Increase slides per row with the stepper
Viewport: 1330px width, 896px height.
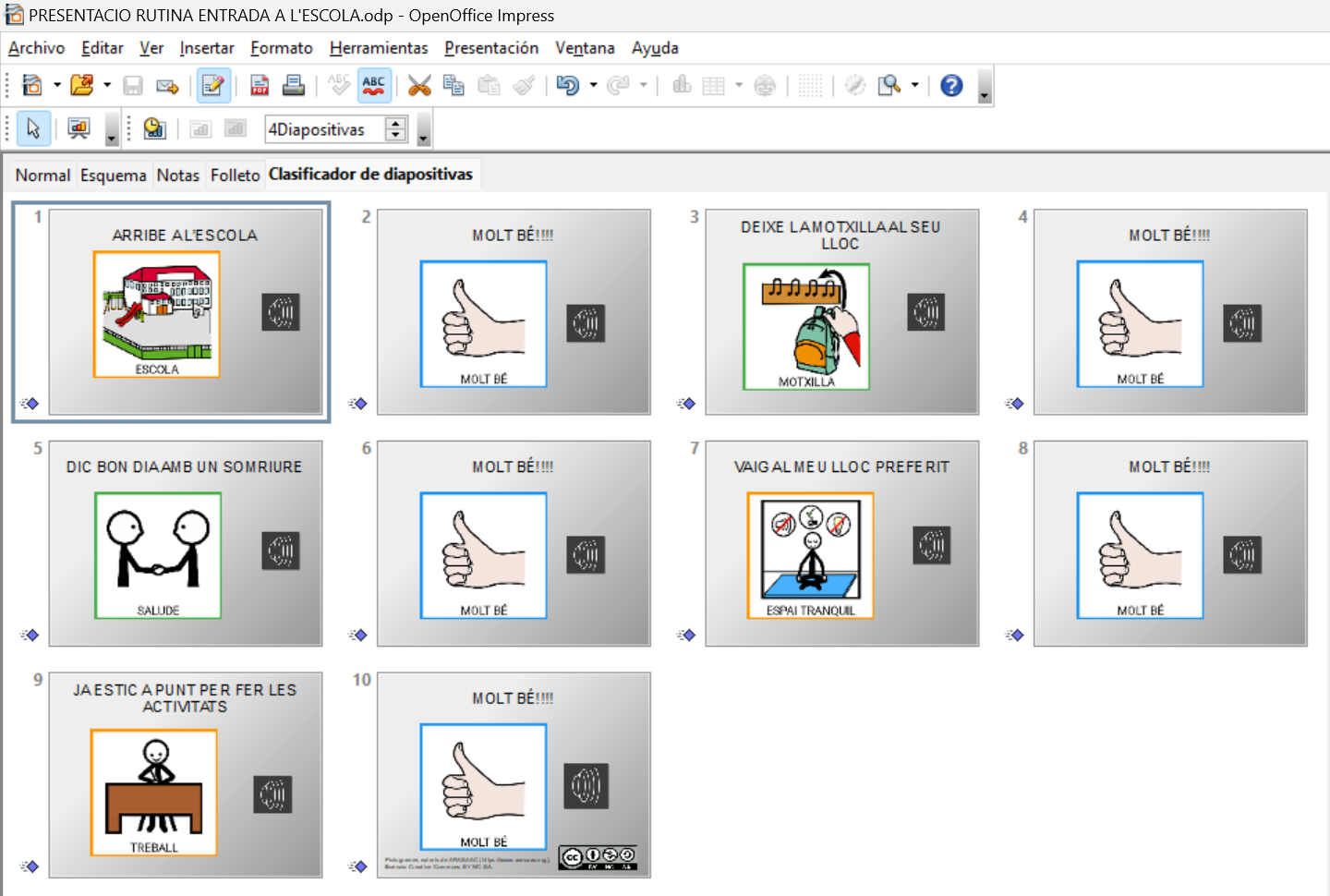pos(395,123)
